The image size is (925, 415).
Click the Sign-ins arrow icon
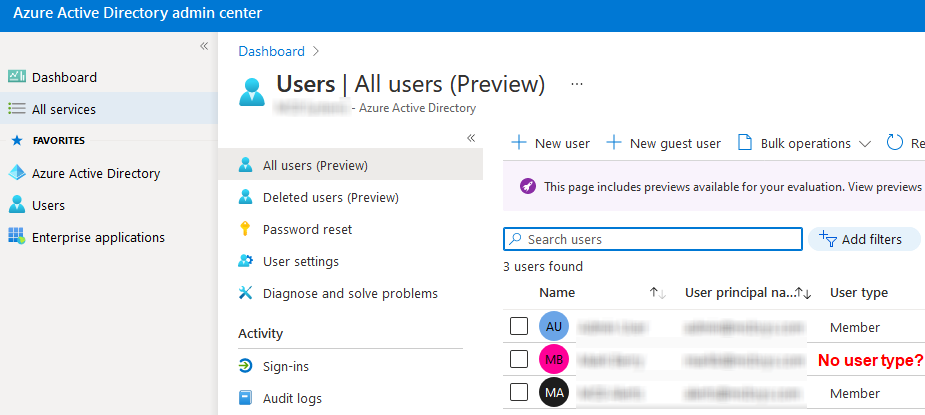coord(245,366)
